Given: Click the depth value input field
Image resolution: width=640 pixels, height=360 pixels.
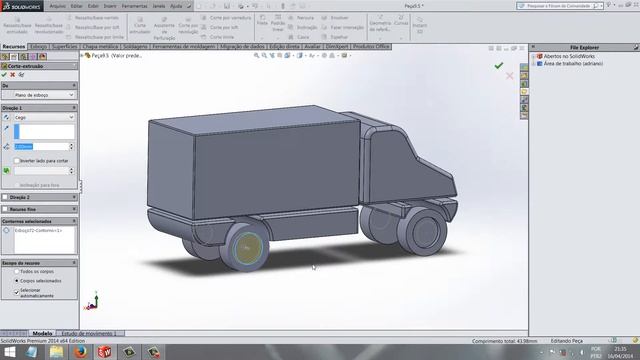Looking at the screenshot, I should pos(42,147).
